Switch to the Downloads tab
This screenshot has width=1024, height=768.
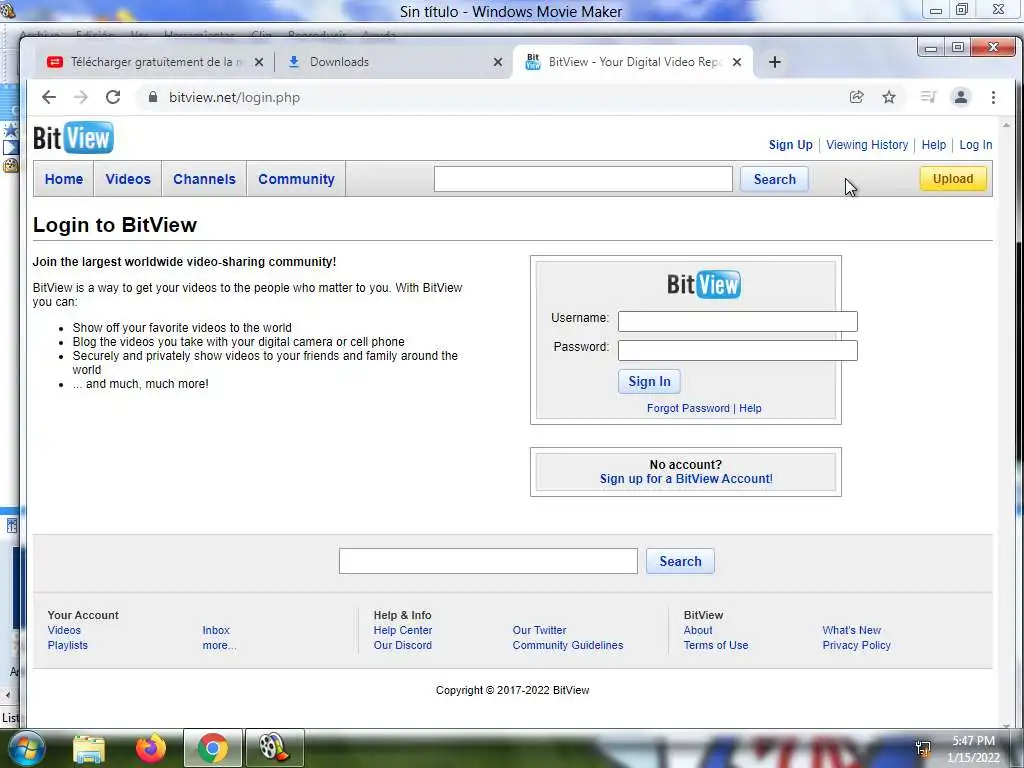coord(394,62)
